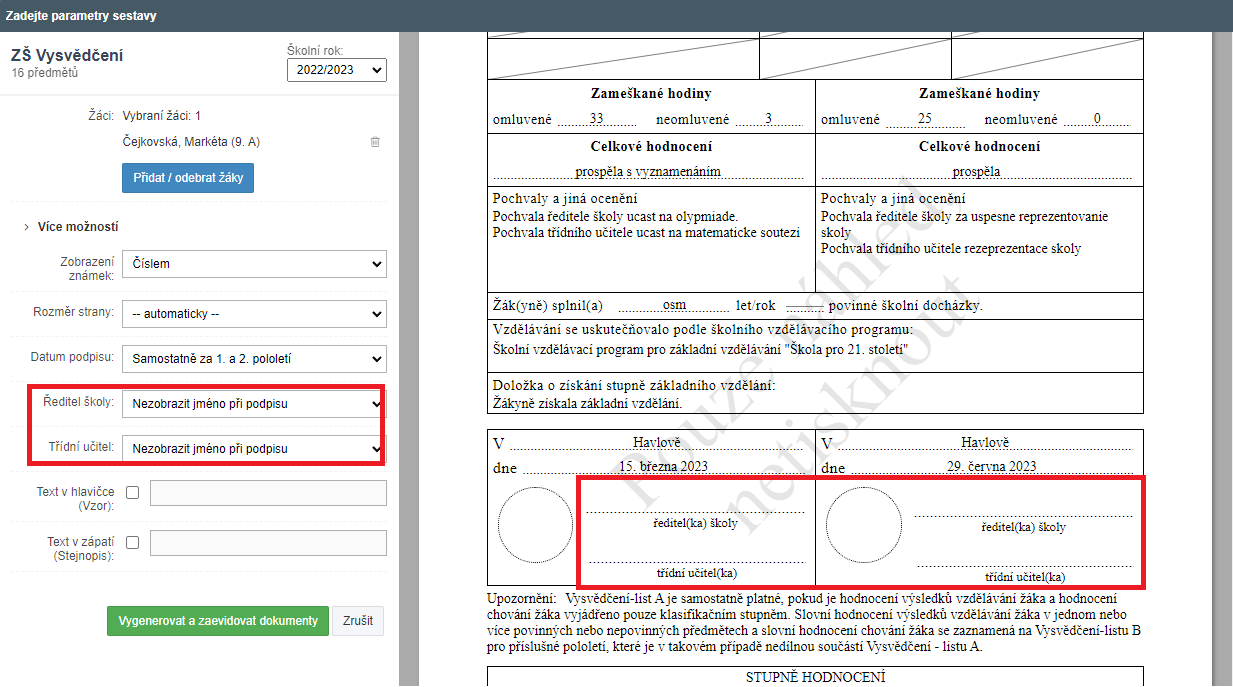Enable the Text v zápatí (Stejnopis) checkbox

133,542
